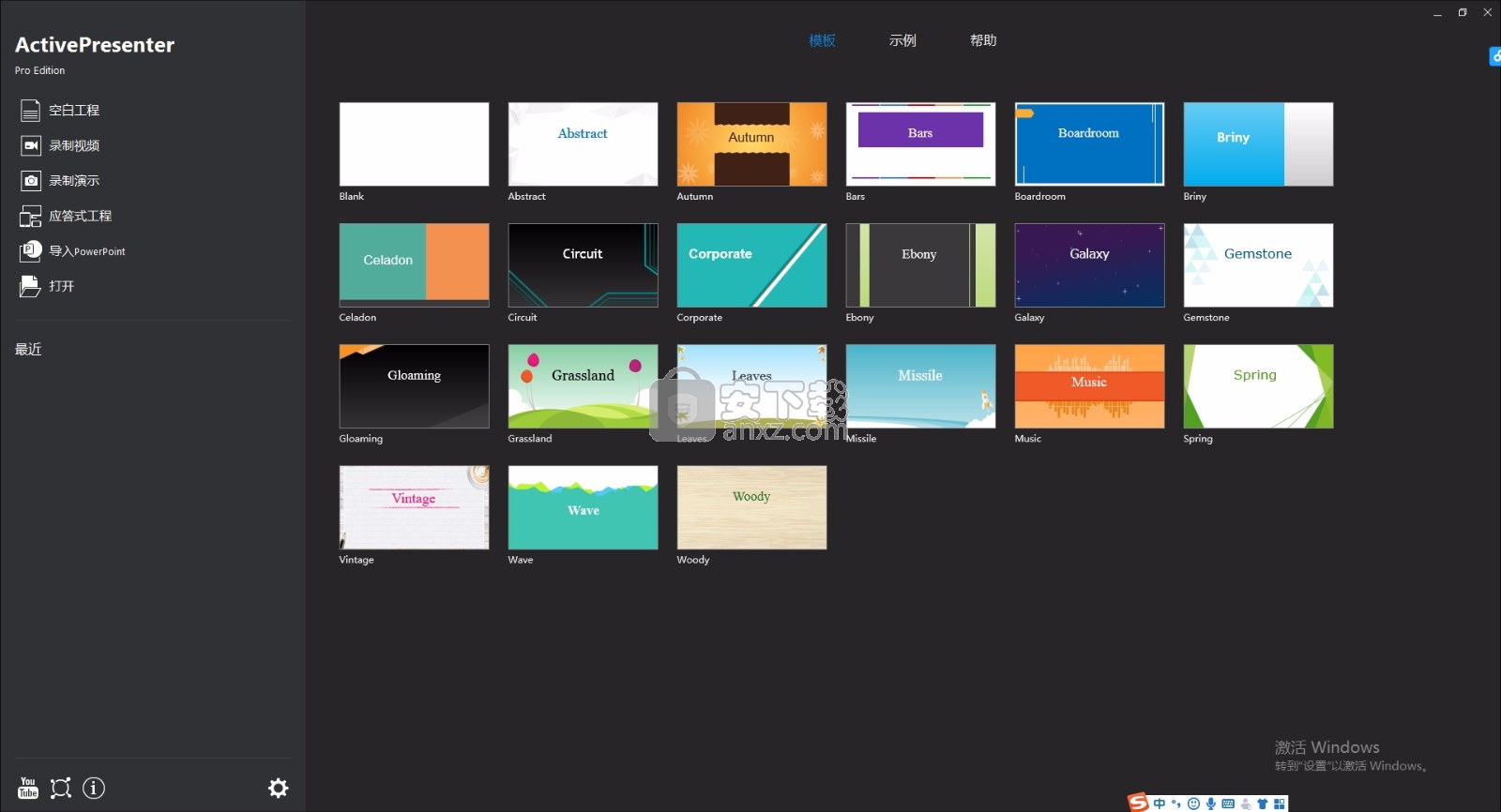Select the Corporate template thumbnail

pos(751,265)
